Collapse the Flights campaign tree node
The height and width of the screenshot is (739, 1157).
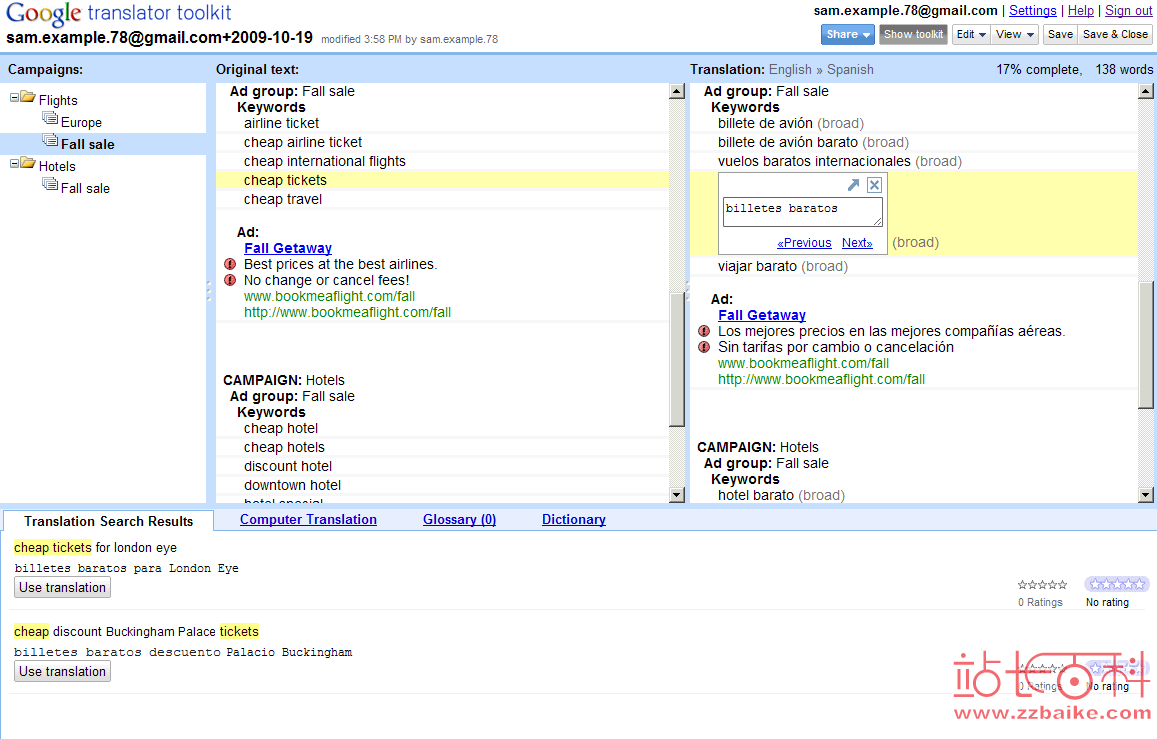(14, 98)
